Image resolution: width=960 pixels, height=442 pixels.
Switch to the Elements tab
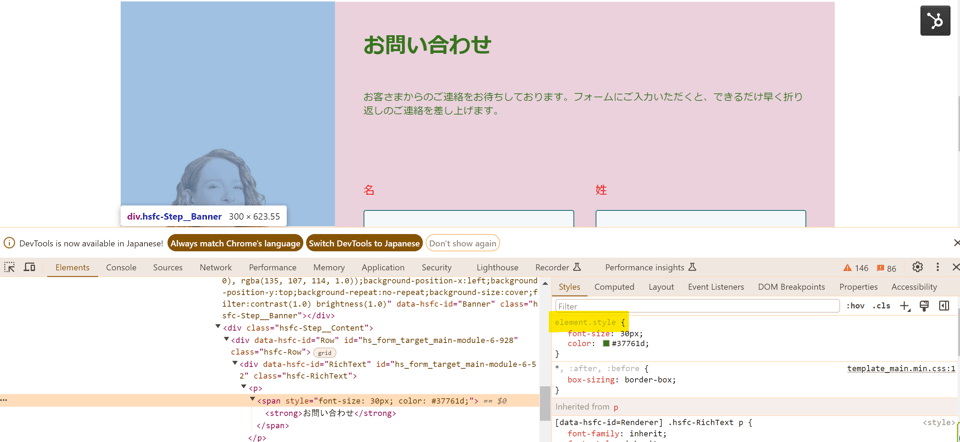coord(72,268)
